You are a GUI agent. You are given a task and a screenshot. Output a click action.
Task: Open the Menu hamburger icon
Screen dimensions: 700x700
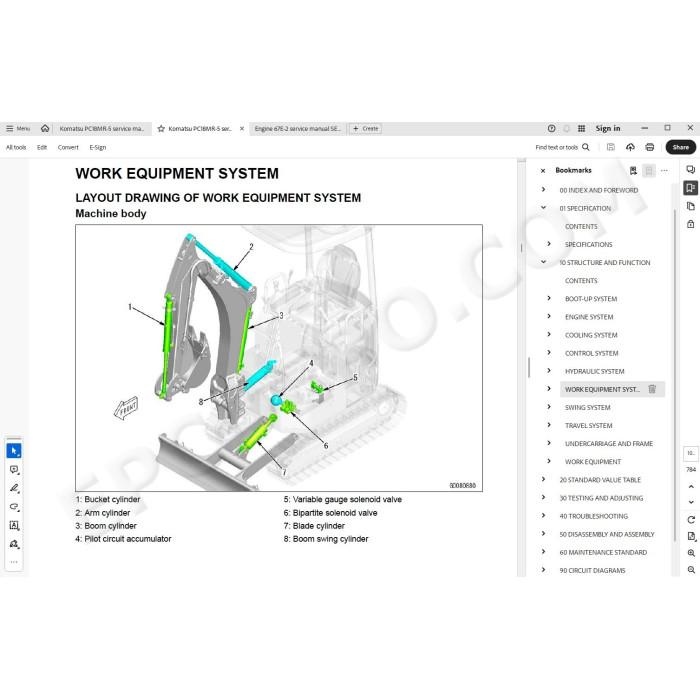tap(9, 129)
